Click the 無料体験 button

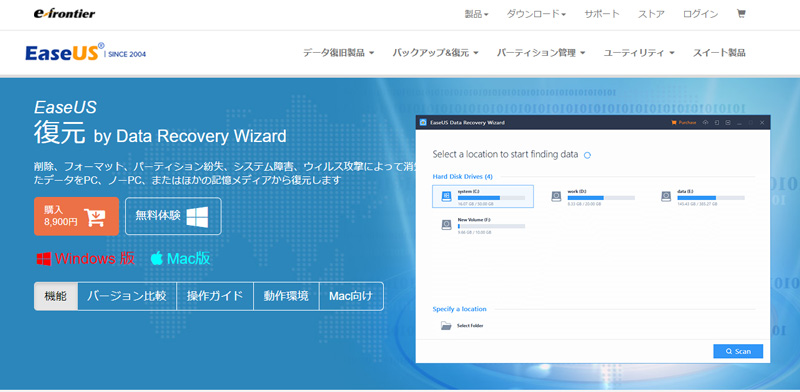pos(173,216)
